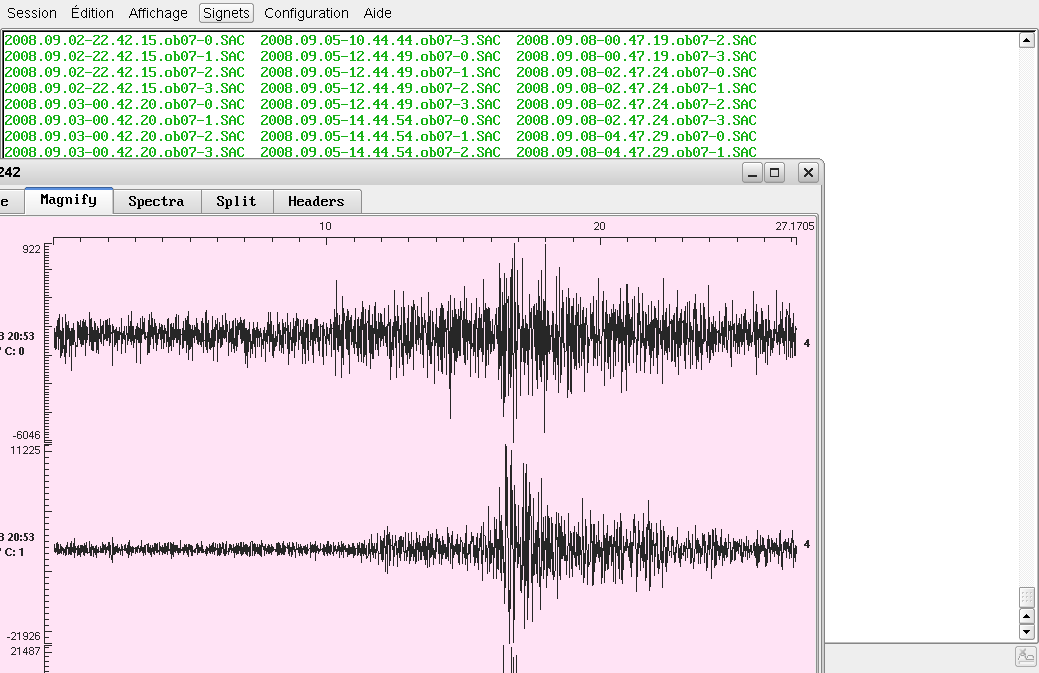
Task: Click the 27.1705 time axis end label
Action: click(x=794, y=226)
